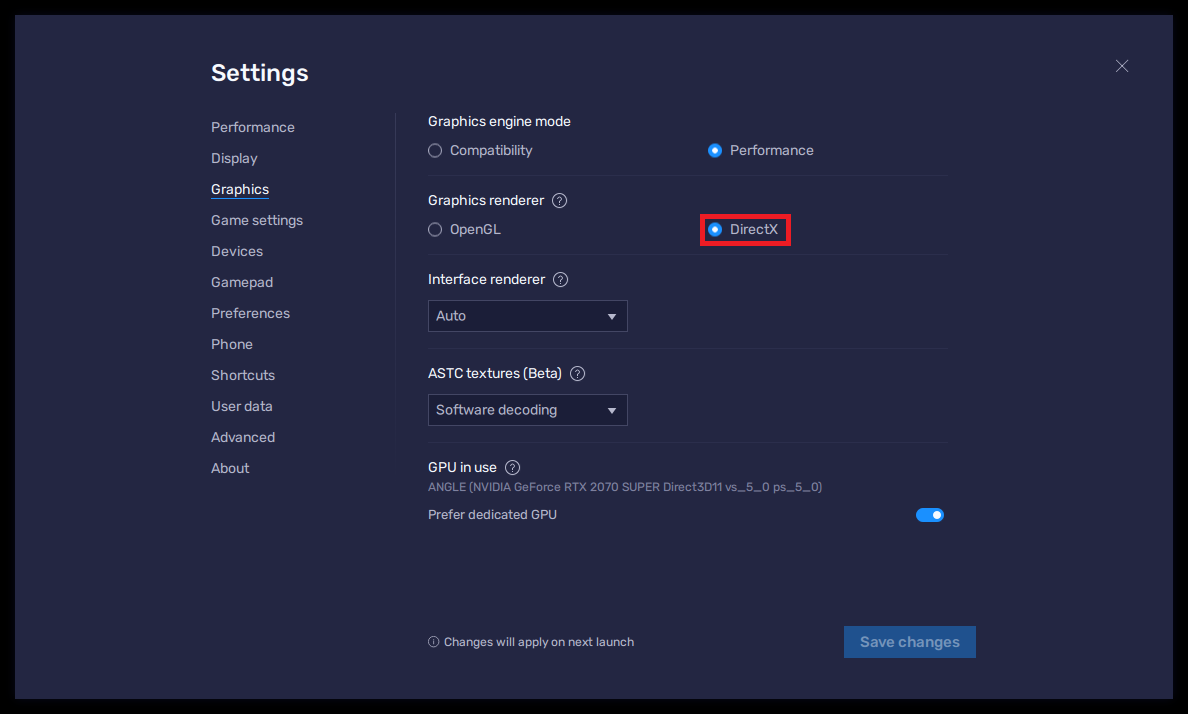Open the Graphics renderer help tooltip

pos(559,200)
